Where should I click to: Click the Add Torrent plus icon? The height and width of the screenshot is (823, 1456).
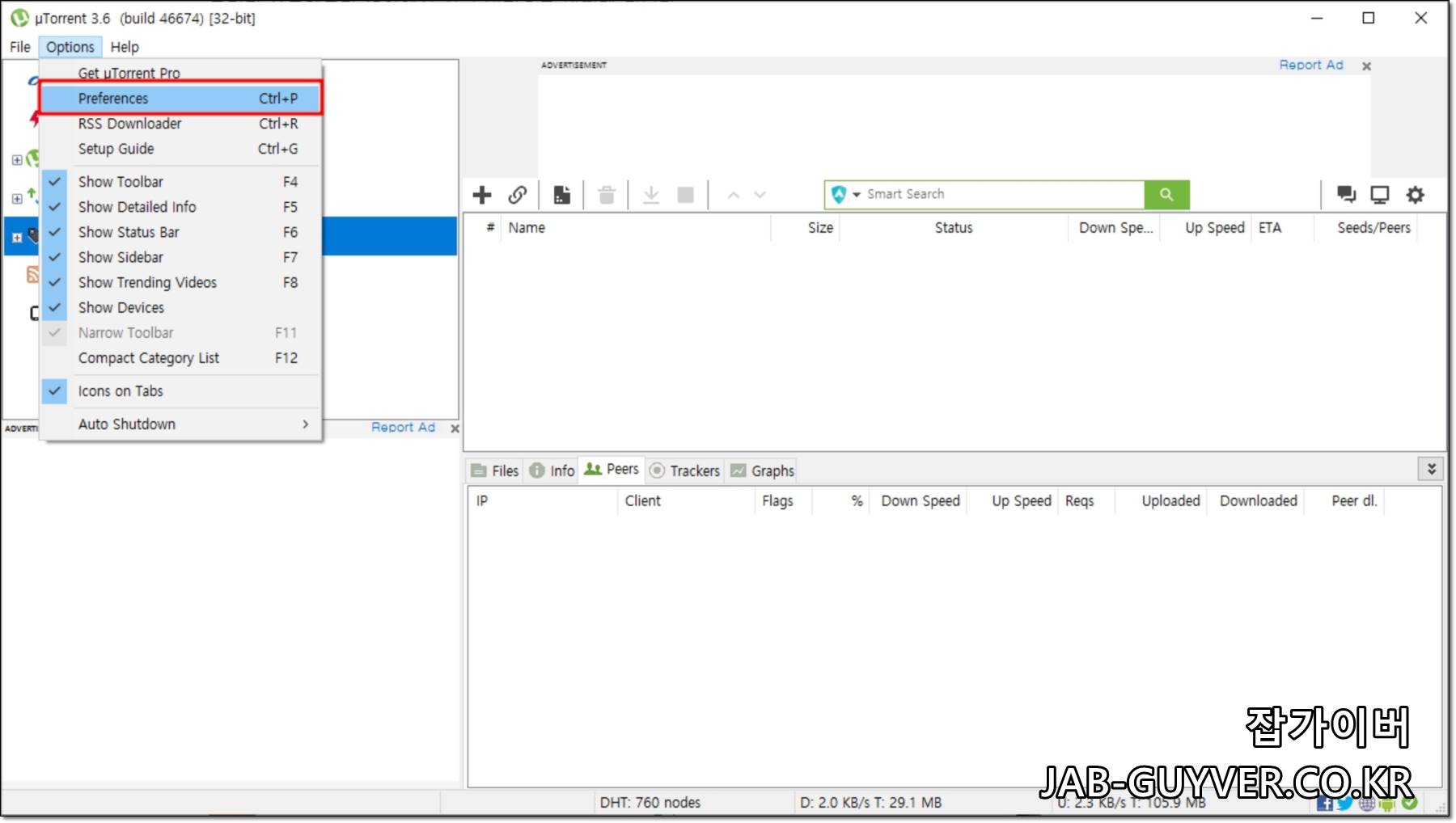pos(482,195)
